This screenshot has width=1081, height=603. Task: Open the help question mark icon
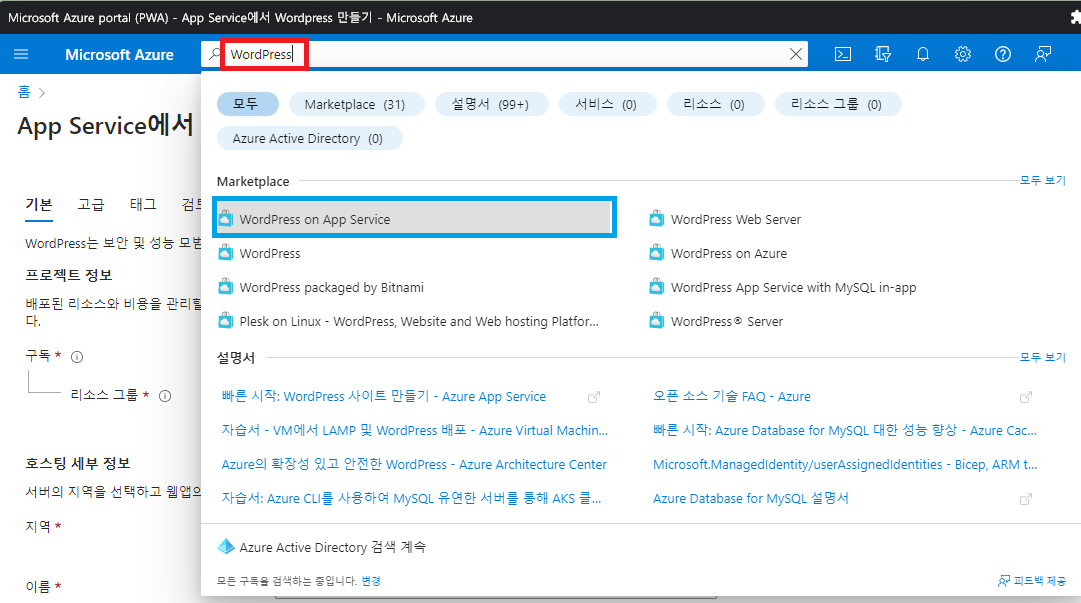[1002, 54]
